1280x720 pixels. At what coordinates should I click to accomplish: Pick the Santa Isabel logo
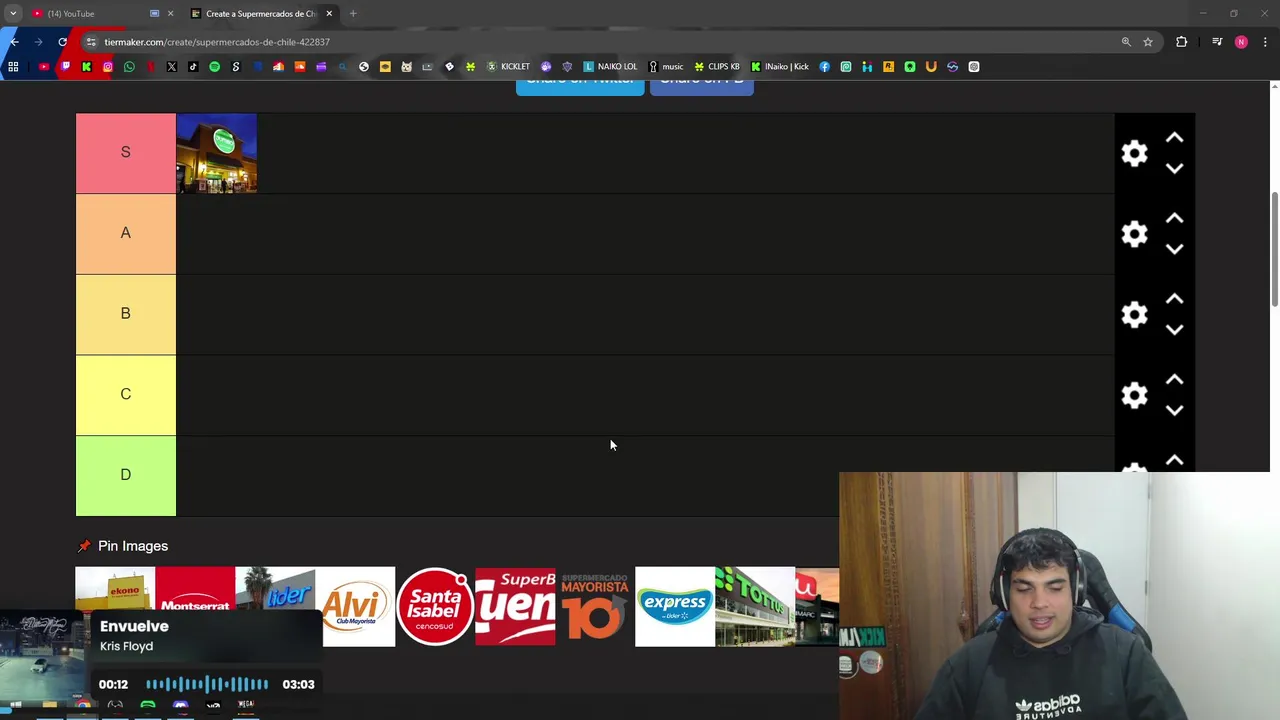[435, 607]
